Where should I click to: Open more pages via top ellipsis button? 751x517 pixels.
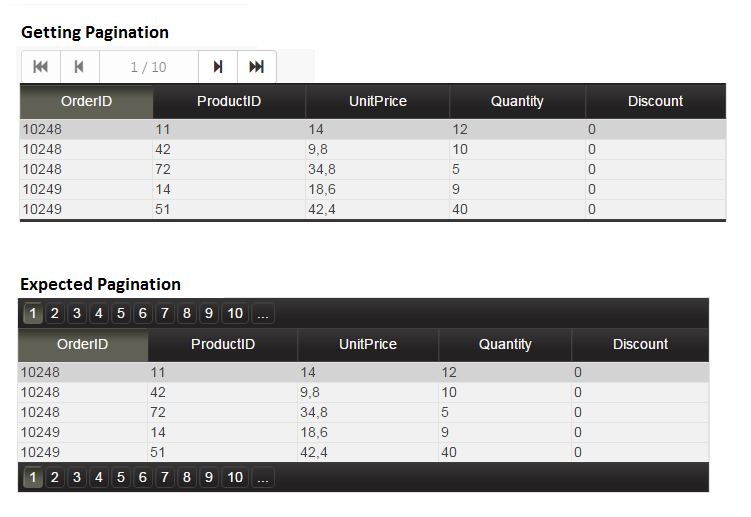[262, 313]
